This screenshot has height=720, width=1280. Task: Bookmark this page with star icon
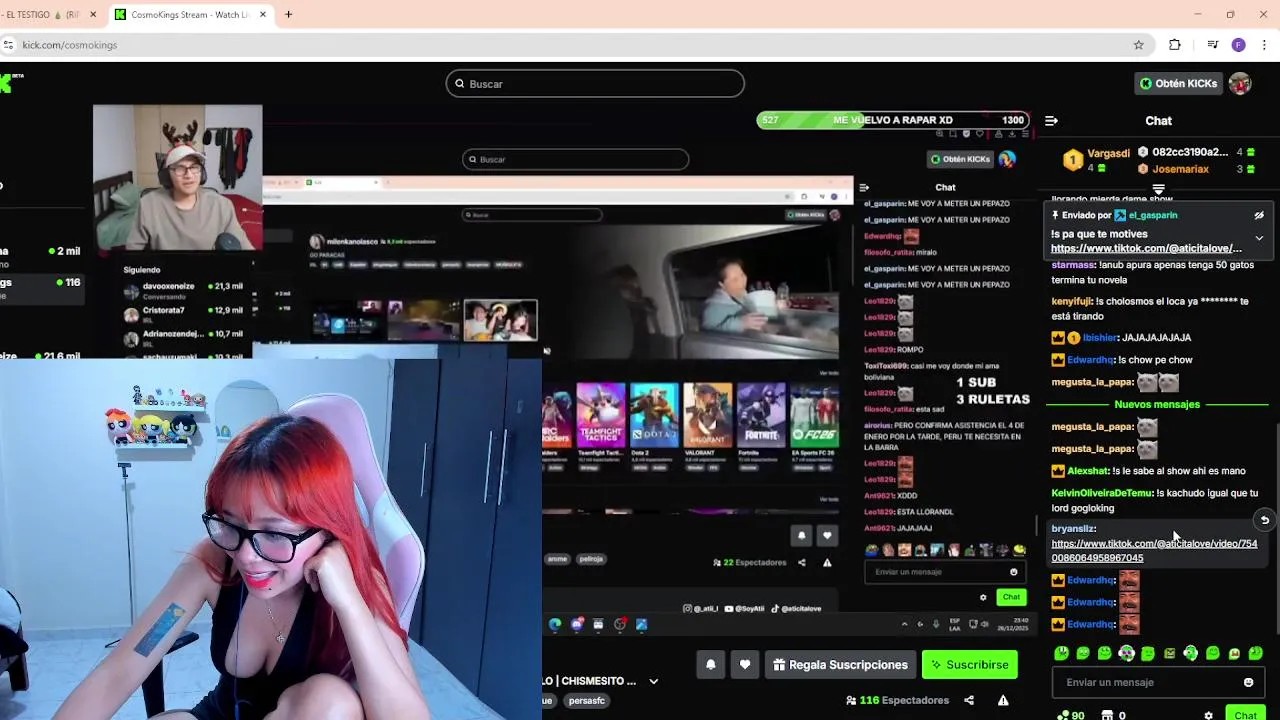[1138, 45]
